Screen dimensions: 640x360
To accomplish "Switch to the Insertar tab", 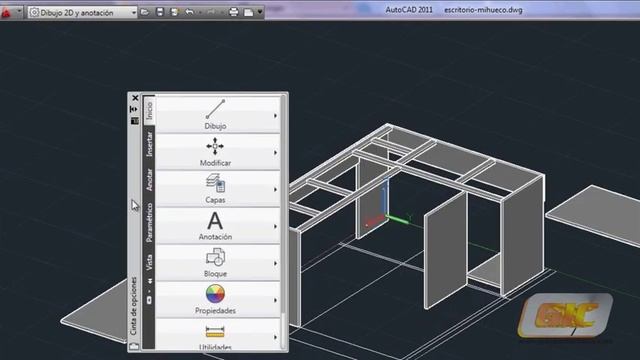I will point(149,144).
